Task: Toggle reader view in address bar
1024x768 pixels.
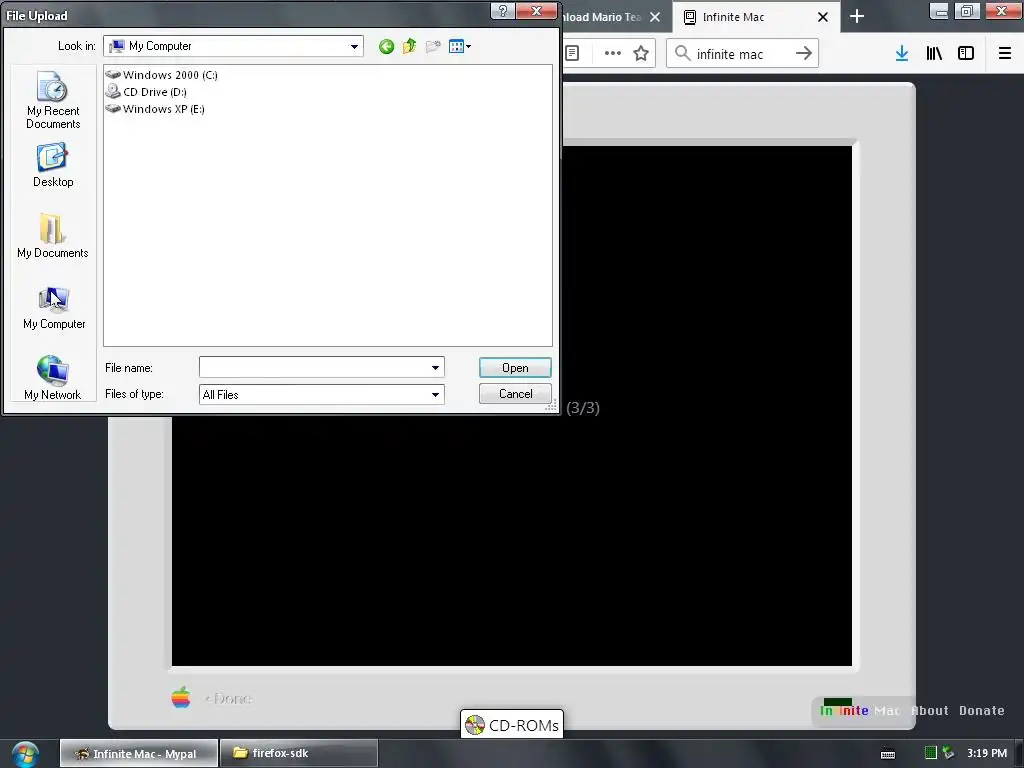Action: tap(572, 53)
